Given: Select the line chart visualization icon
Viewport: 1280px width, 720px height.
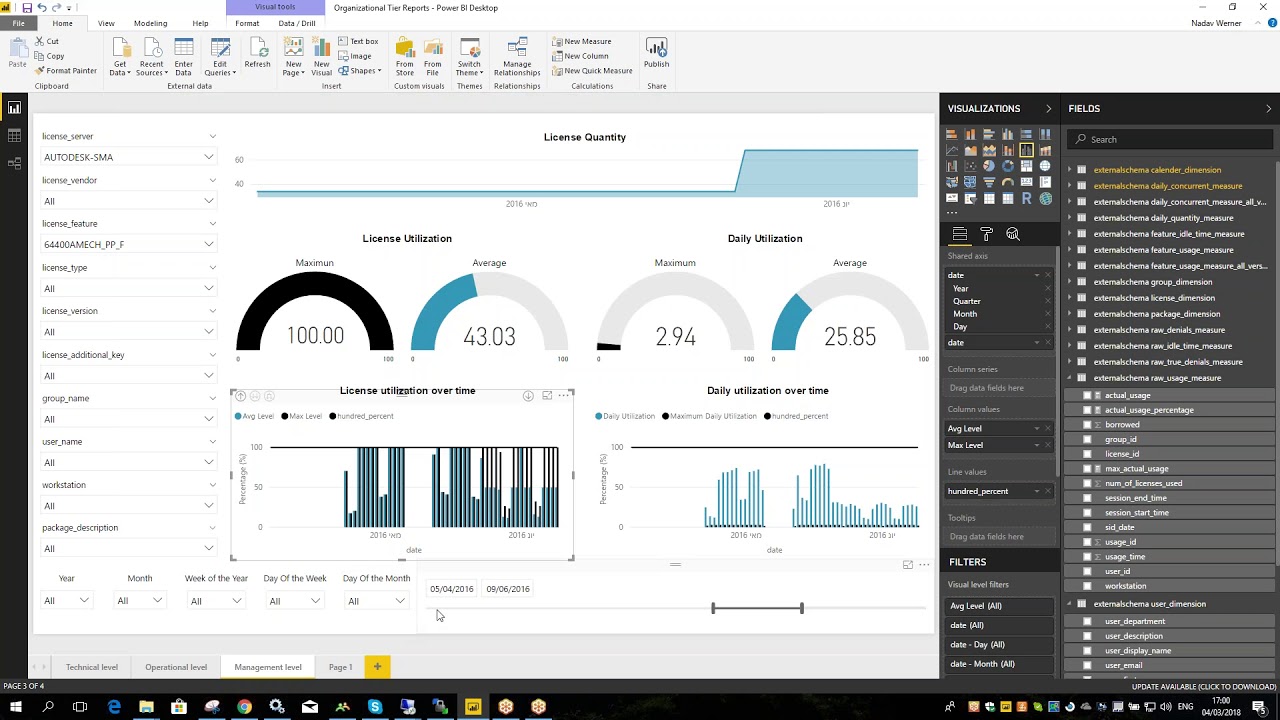Looking at the screenshot, I should pos(952,150).
